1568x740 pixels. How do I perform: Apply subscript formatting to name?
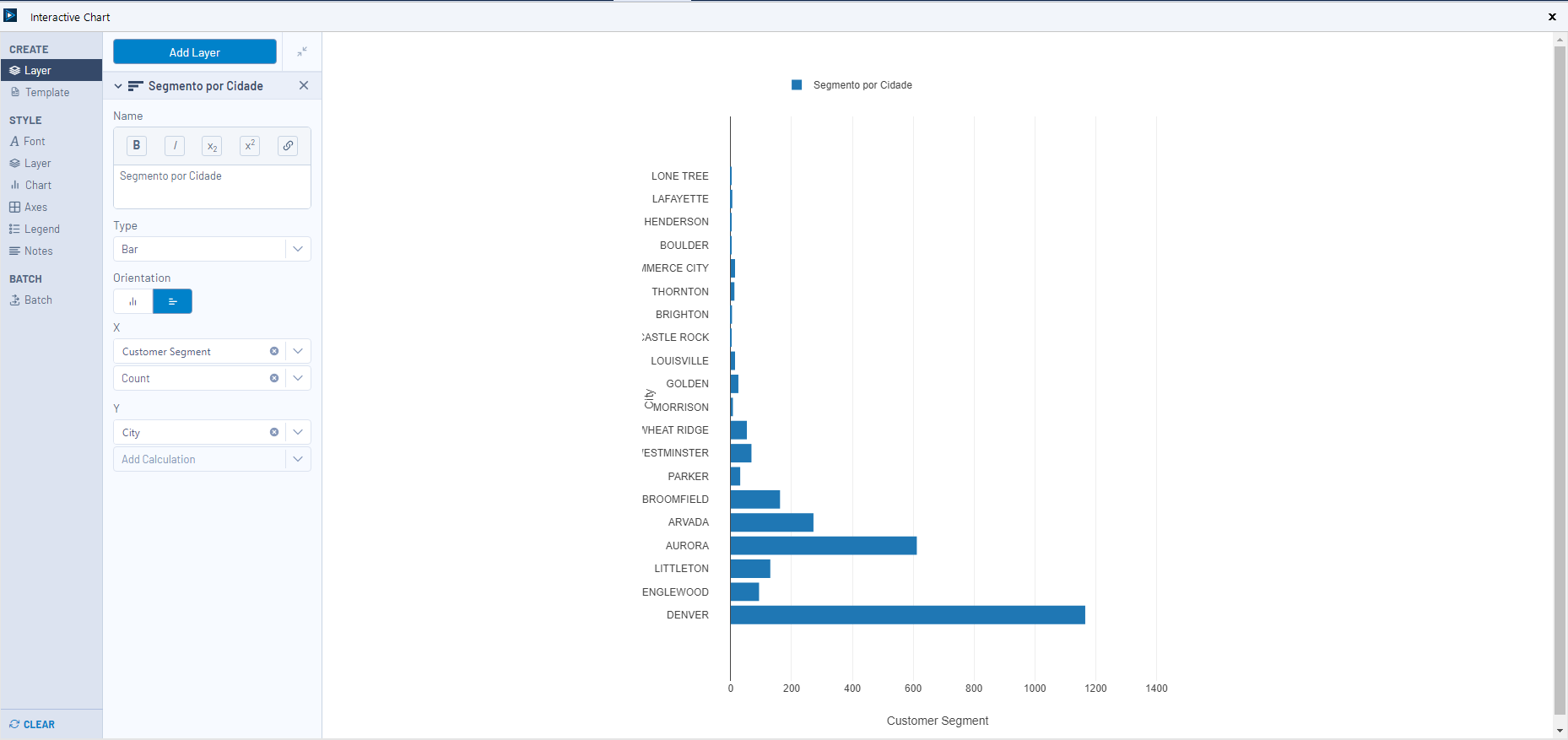(x=213, y=145)
